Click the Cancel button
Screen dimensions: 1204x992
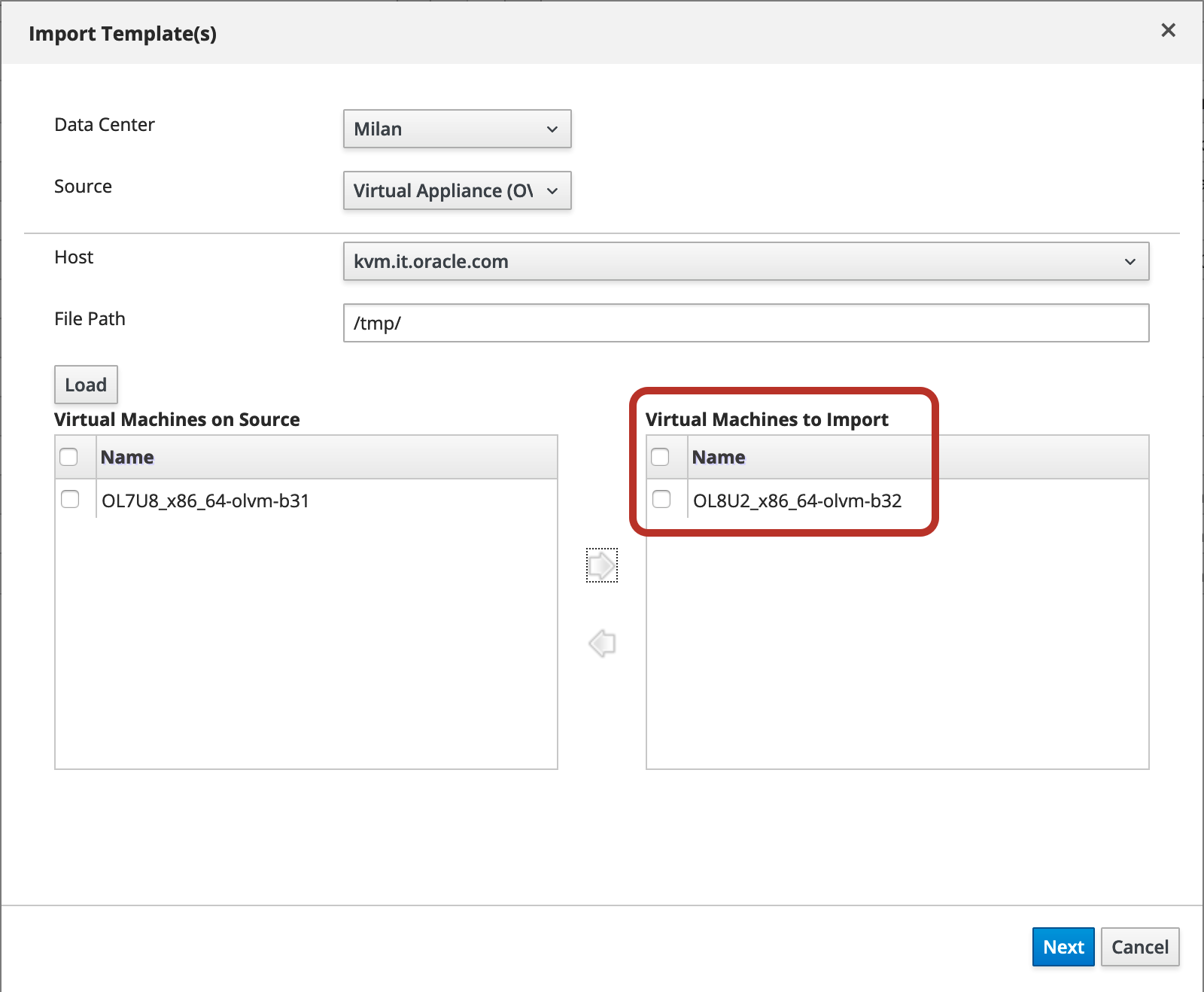[1139, 947]
